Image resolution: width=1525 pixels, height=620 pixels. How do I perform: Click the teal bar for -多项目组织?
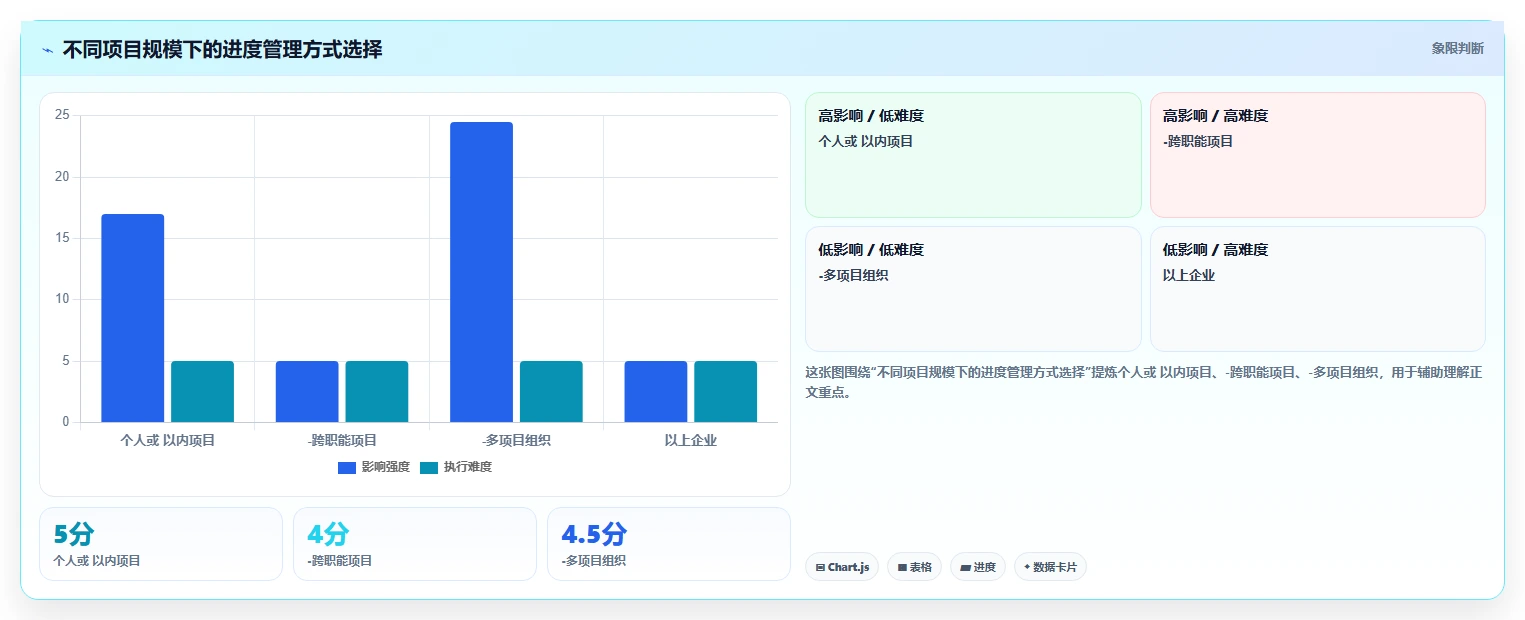[x=551, y=391]
